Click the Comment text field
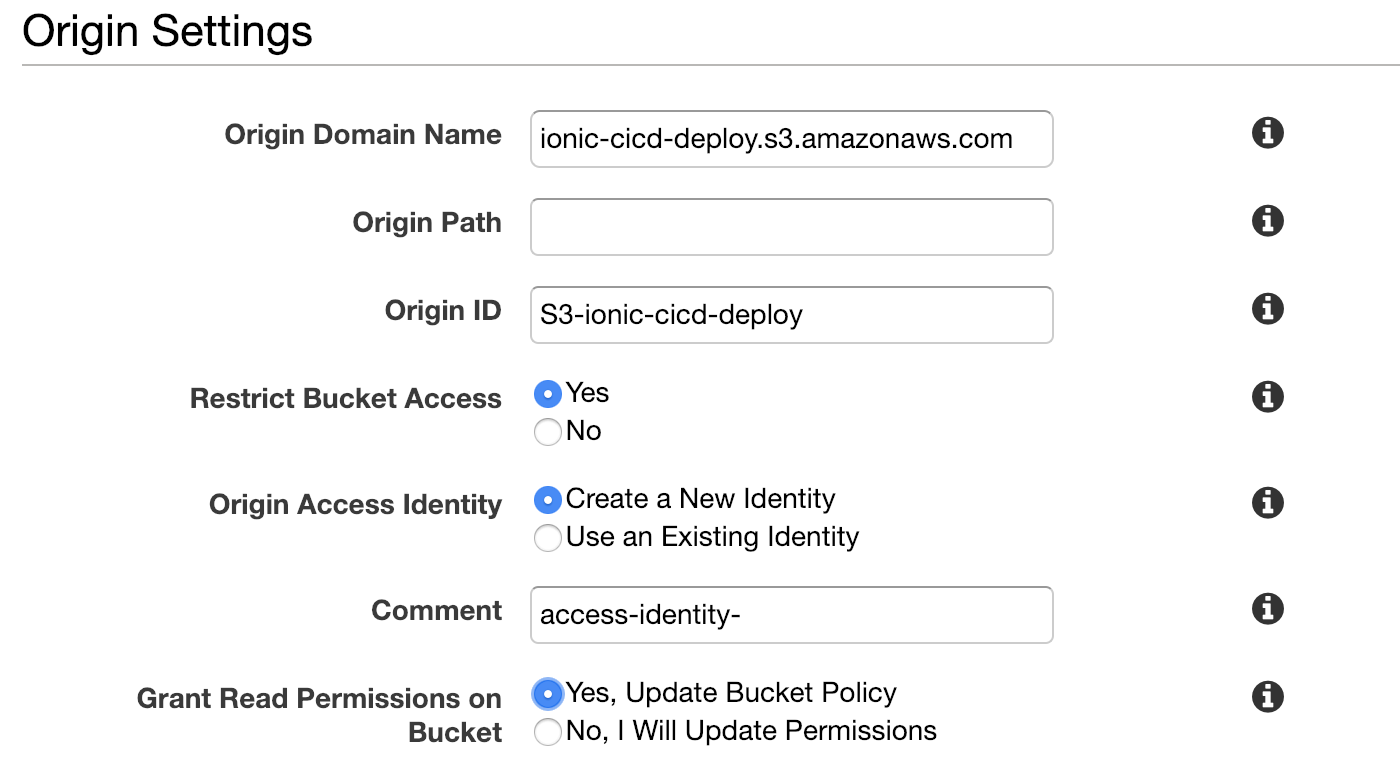The image size is (1400, 776). click(791, 615)
